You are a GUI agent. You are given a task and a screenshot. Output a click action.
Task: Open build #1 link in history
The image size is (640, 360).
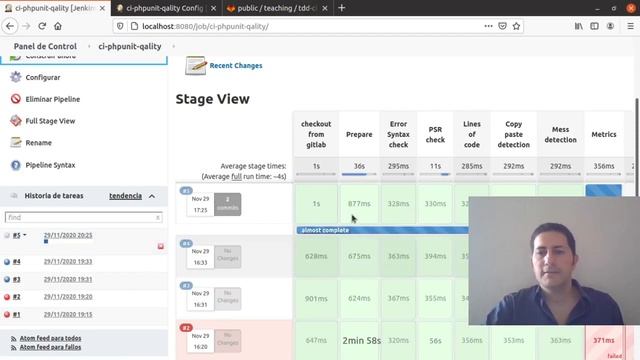tap(16, 315)
